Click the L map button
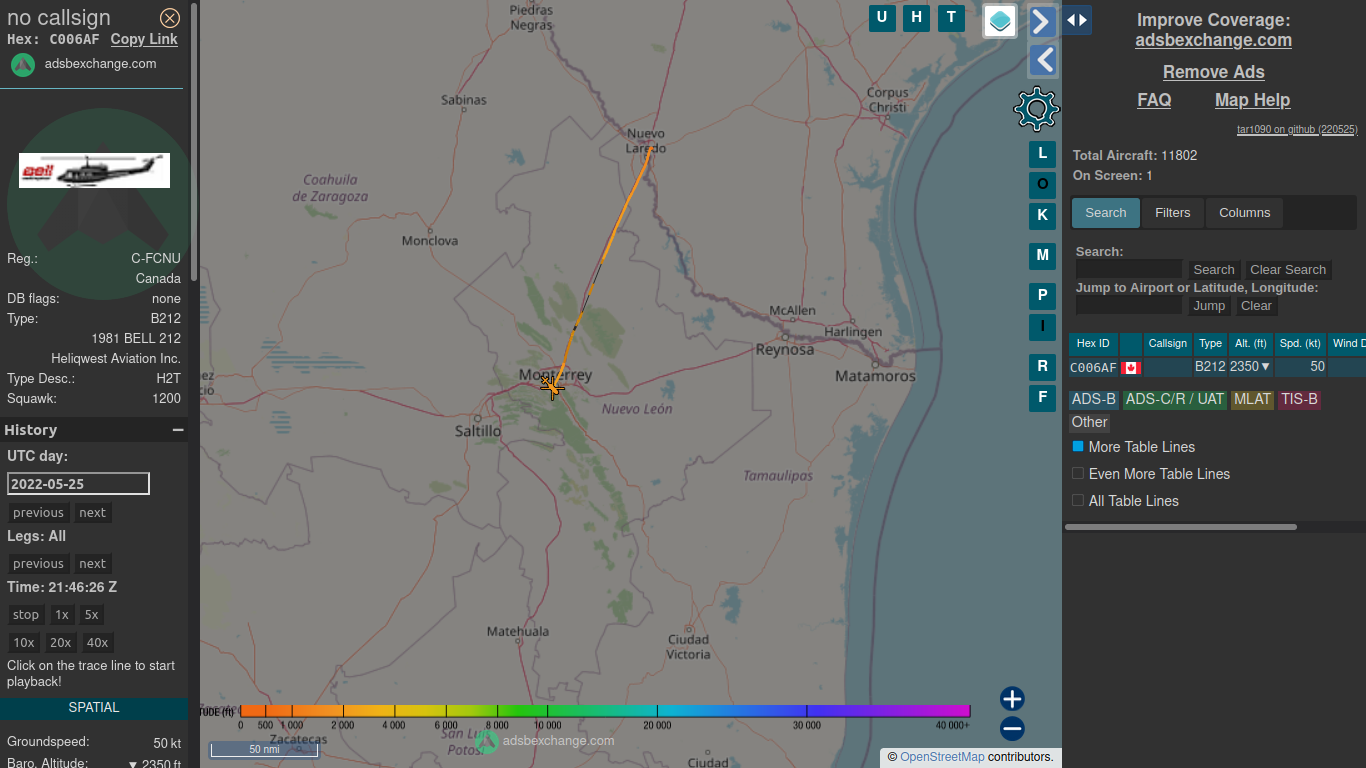Image resolution: width=1366 pixels, height=768 pixels. 1042,154
